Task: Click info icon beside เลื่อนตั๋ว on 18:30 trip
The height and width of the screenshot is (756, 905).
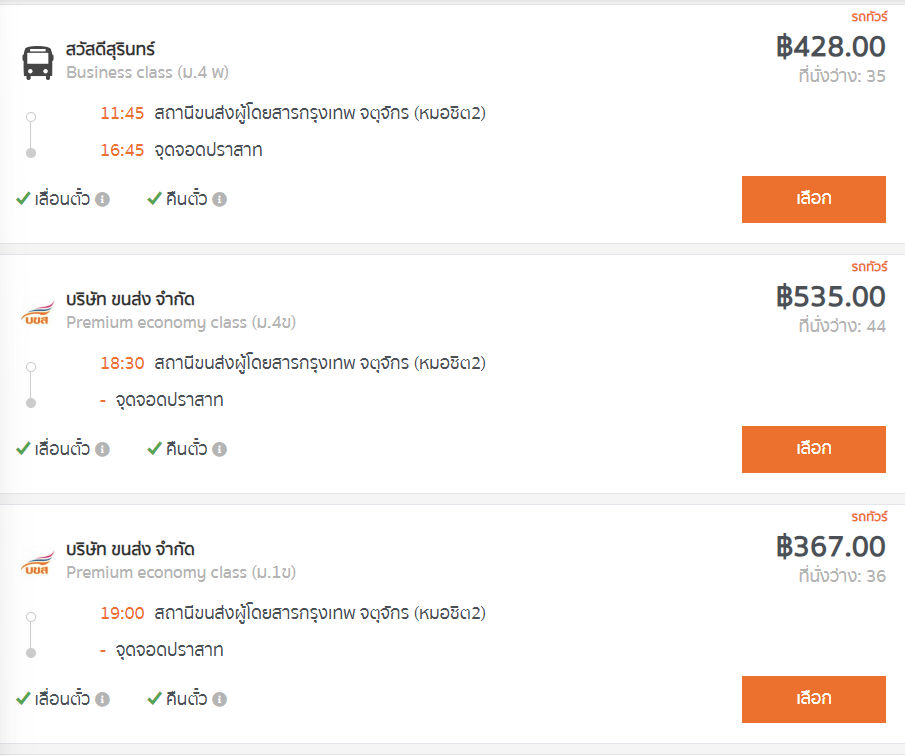Action: pyautogui.click(x=102, y=449)
